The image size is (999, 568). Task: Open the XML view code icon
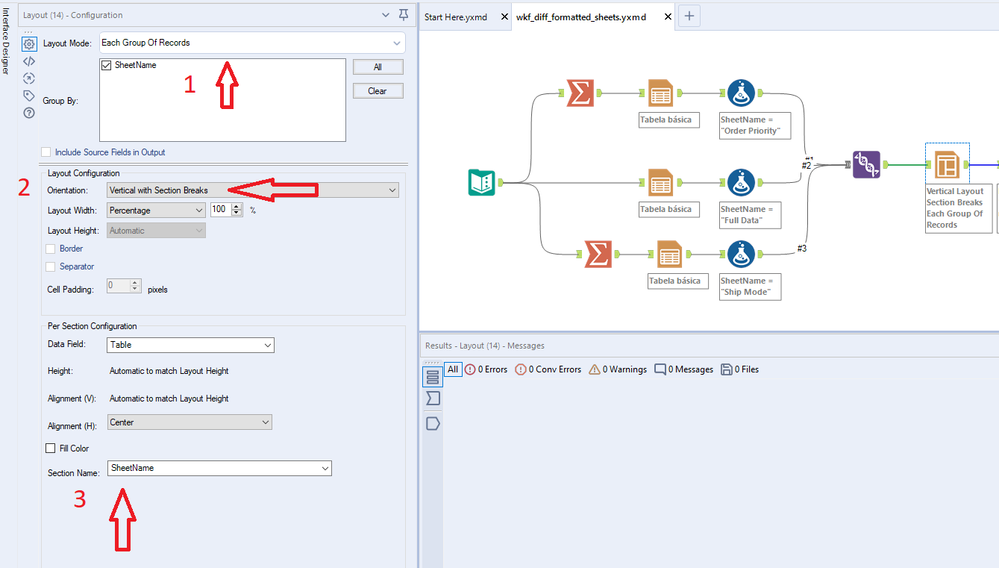tap(29, 62)
